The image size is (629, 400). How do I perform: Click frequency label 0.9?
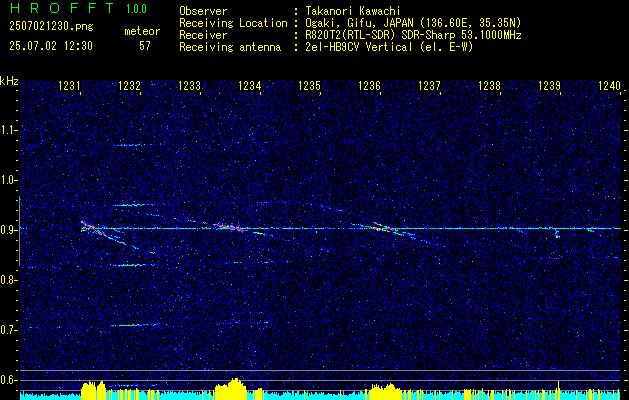(9, 230)
